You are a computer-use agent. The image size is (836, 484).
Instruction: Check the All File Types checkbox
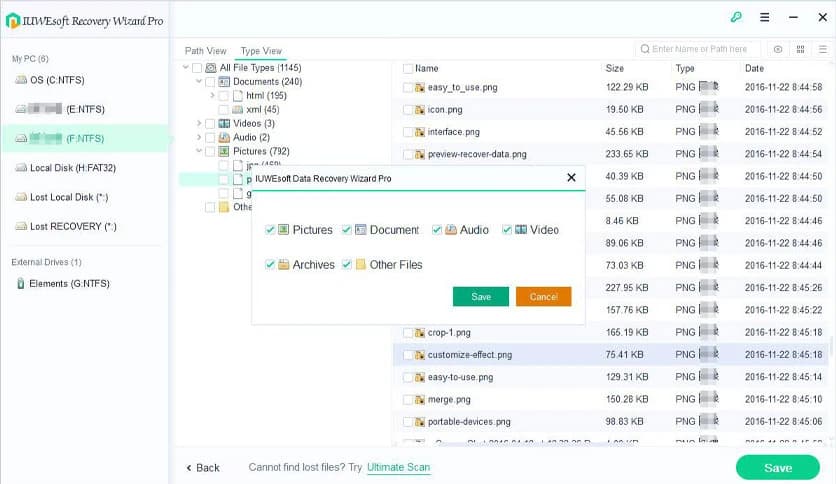pos(197,68)
